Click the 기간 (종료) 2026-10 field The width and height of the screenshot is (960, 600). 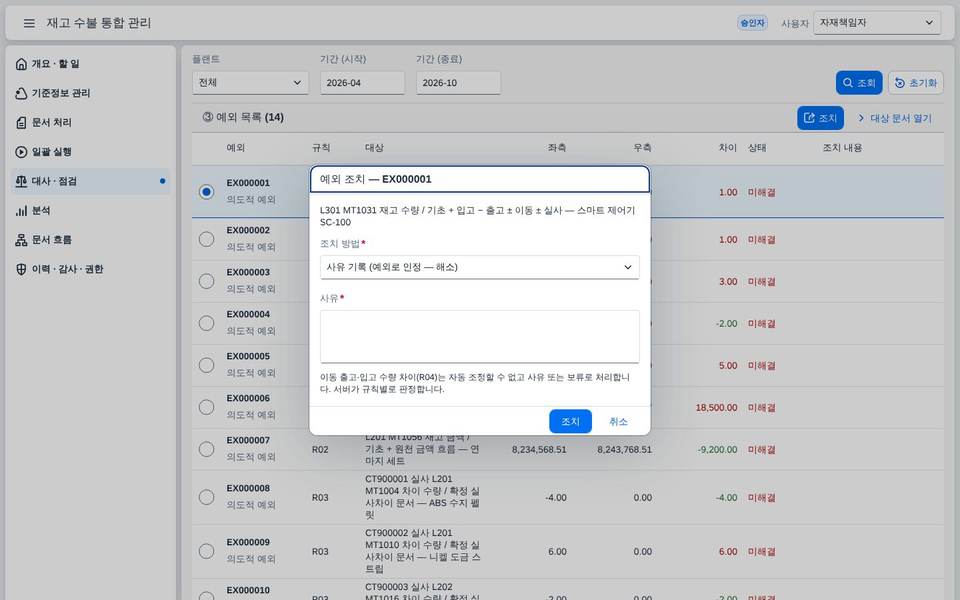tap(459, 83)
